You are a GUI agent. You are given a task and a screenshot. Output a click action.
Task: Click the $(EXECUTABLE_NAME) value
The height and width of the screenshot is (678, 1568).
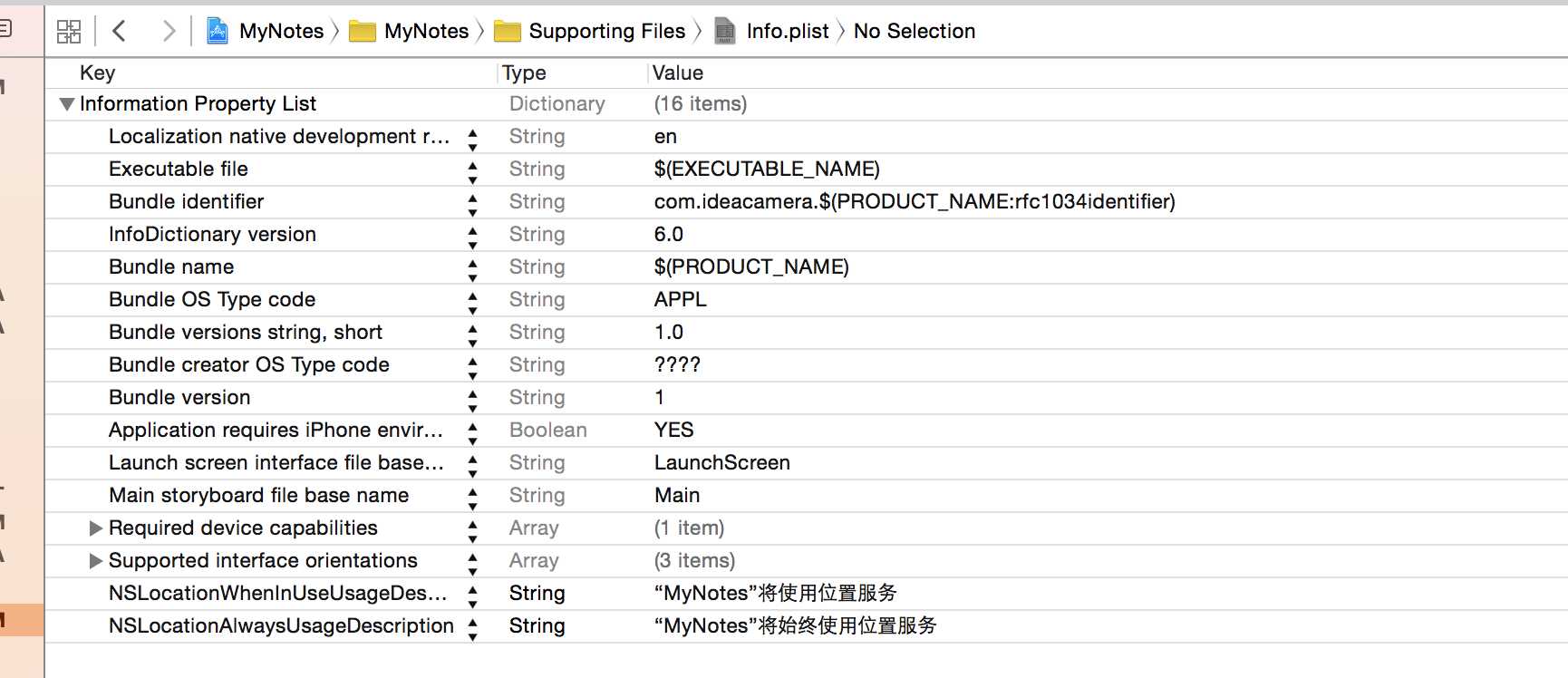(767, 169)
